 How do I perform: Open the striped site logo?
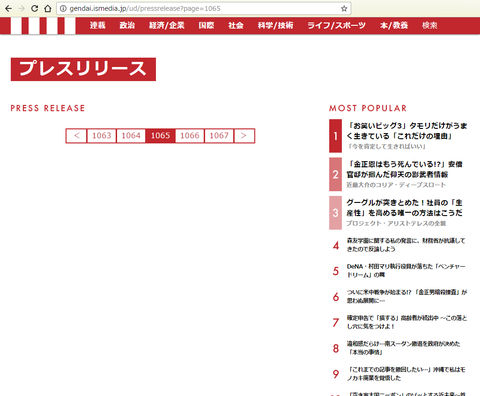pyautogui.click(x=43, y=26)
